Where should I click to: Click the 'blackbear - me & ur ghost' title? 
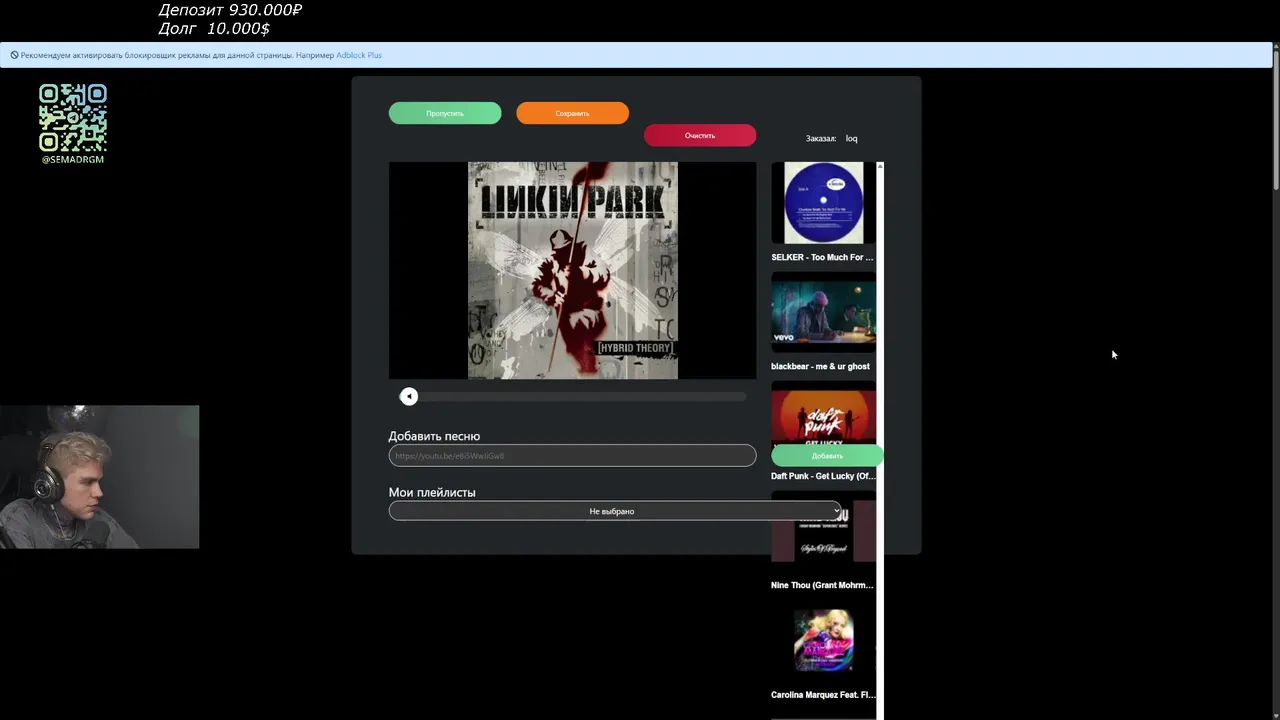(820, 366)
